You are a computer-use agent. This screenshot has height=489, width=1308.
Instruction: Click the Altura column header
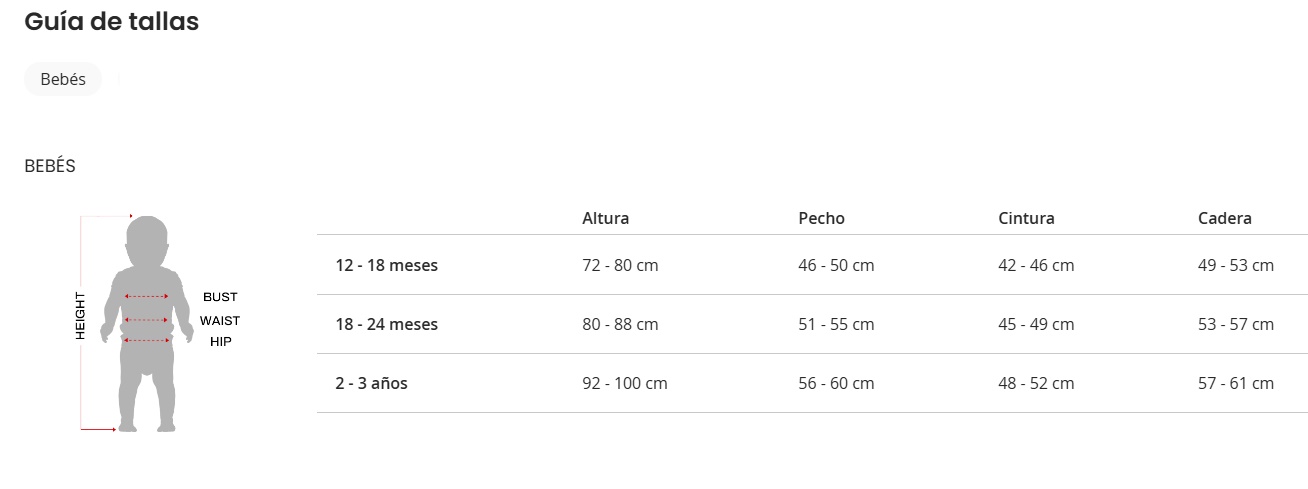point(606,218)
